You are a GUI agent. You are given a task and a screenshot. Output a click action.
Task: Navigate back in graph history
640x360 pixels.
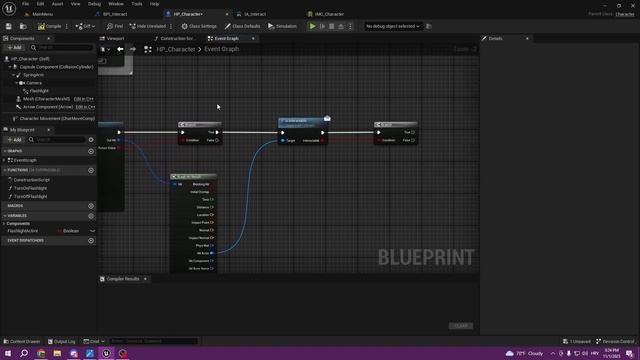click(120, 49)
